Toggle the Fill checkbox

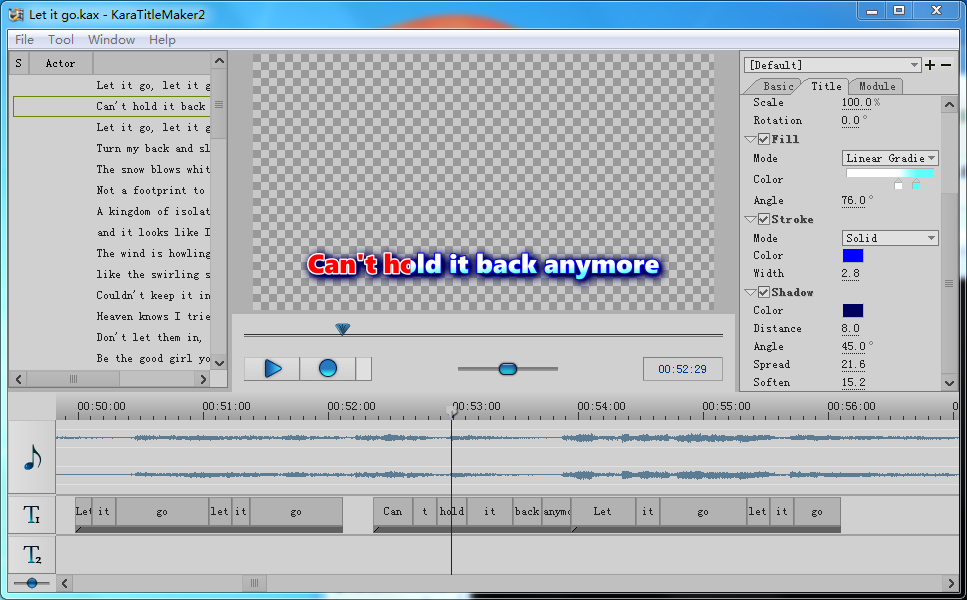[763, 139]
